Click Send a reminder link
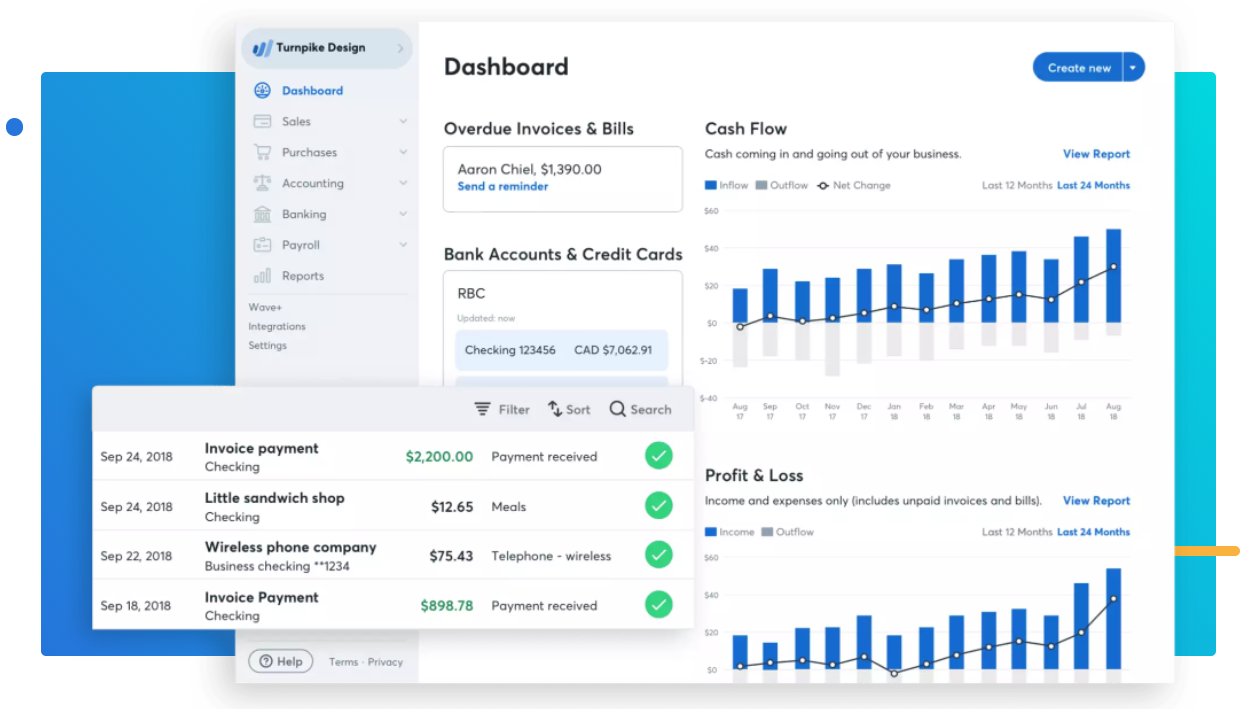The image size is (1253, 709). point(502,186)
